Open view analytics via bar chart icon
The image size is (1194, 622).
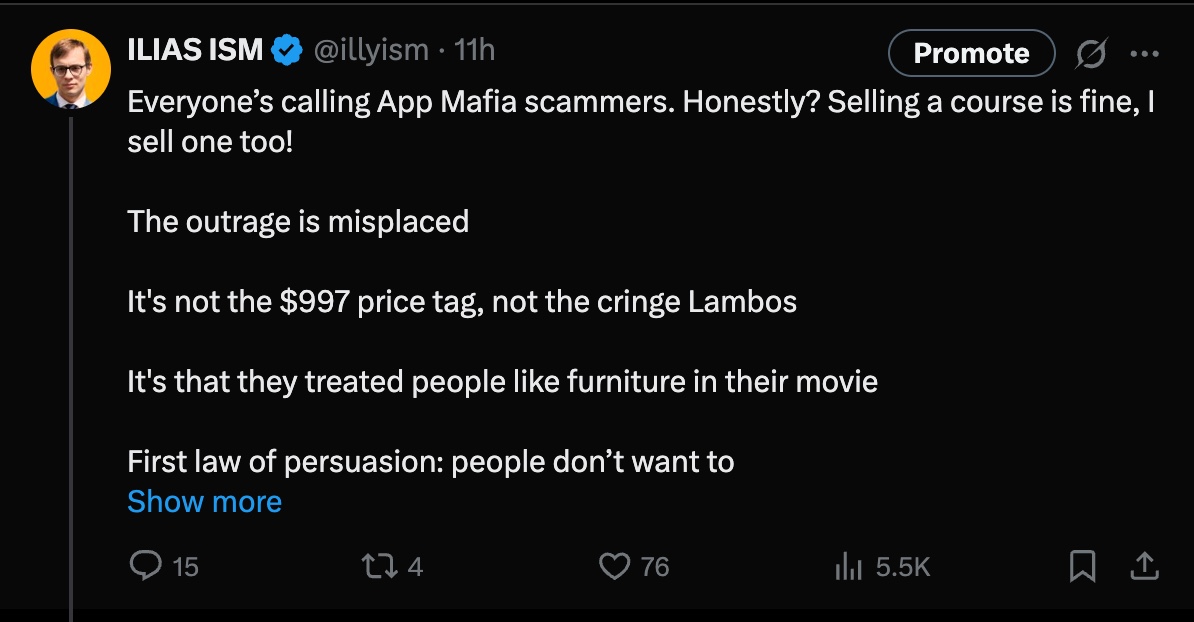click(x=848, y=566)
